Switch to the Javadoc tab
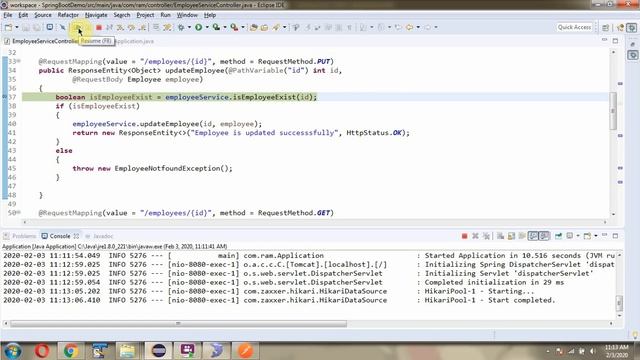The image size is (640, 360). tap(99, 236)
